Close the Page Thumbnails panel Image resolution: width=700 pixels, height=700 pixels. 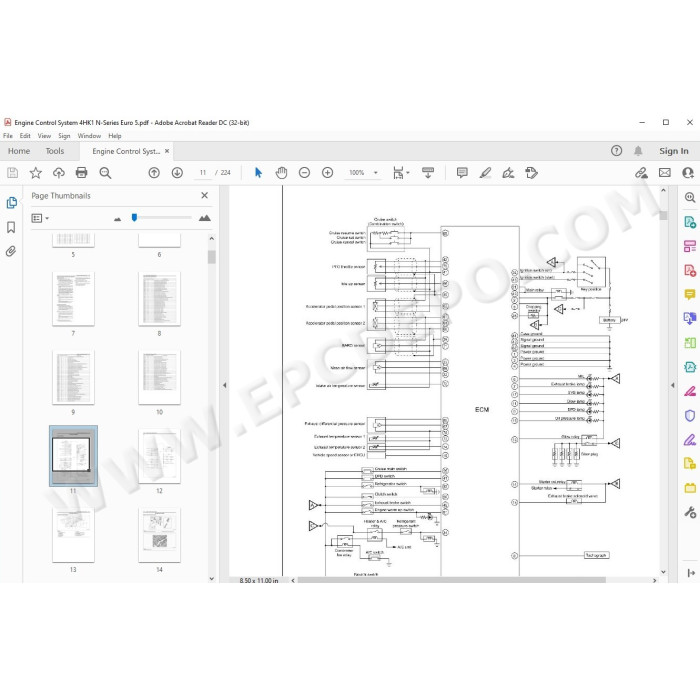204,196
